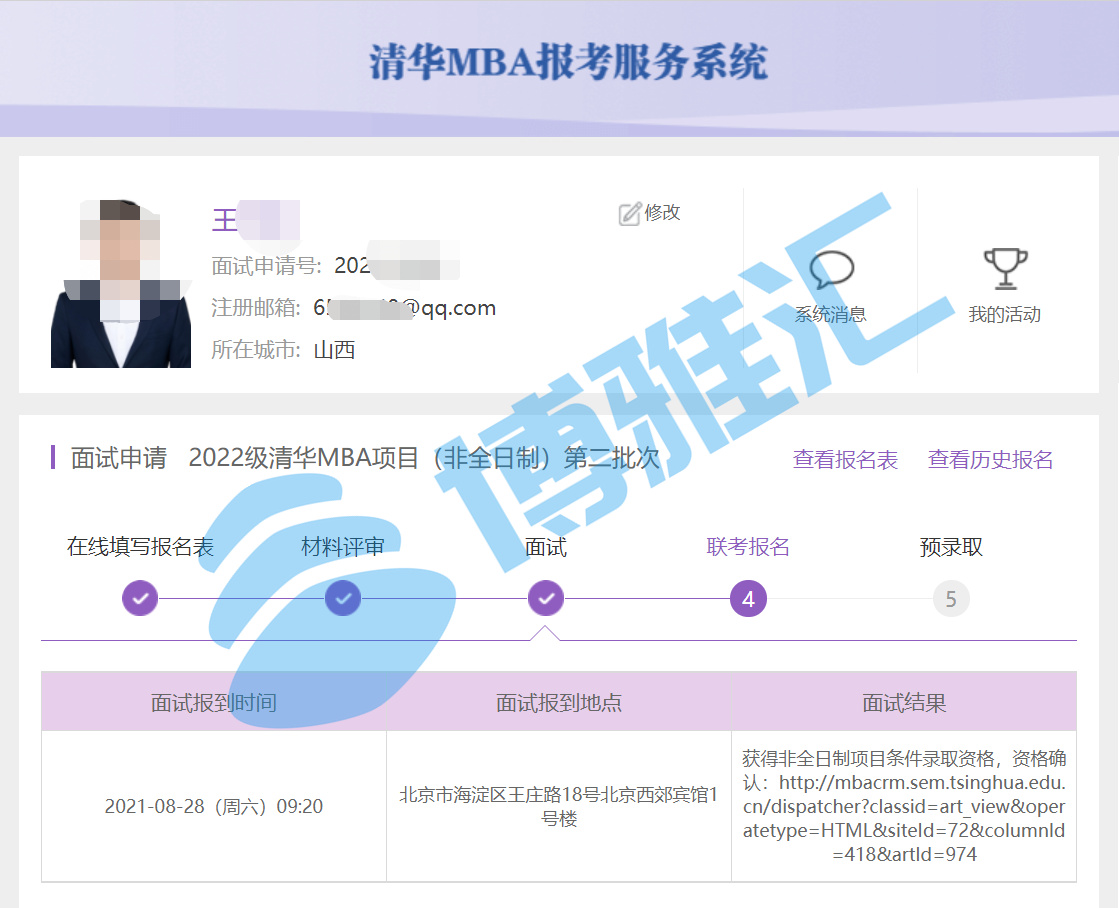Click the applicant profile photo
Image resolution: width=1119 pixels, height=908 pixels.
pyautogui.click(x=121, y=283)
